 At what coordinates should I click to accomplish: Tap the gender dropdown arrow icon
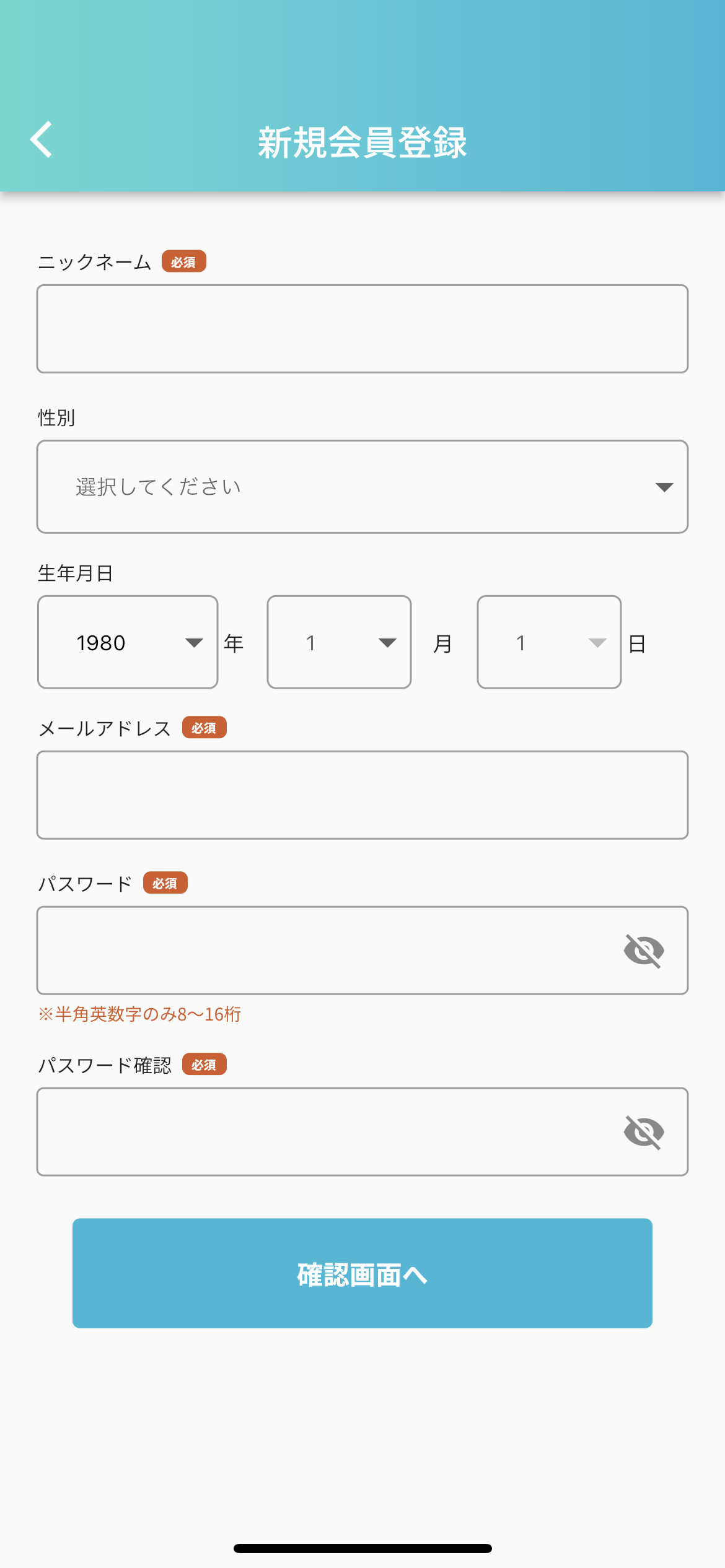(664, 487)
